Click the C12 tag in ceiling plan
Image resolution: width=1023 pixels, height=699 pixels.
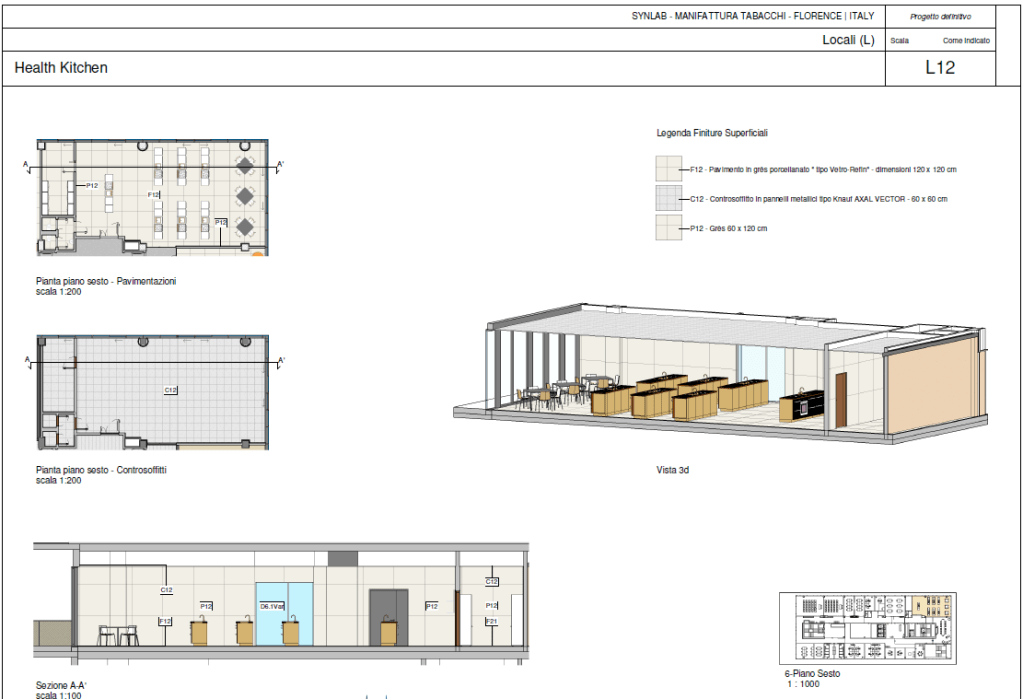coord(170,389)
